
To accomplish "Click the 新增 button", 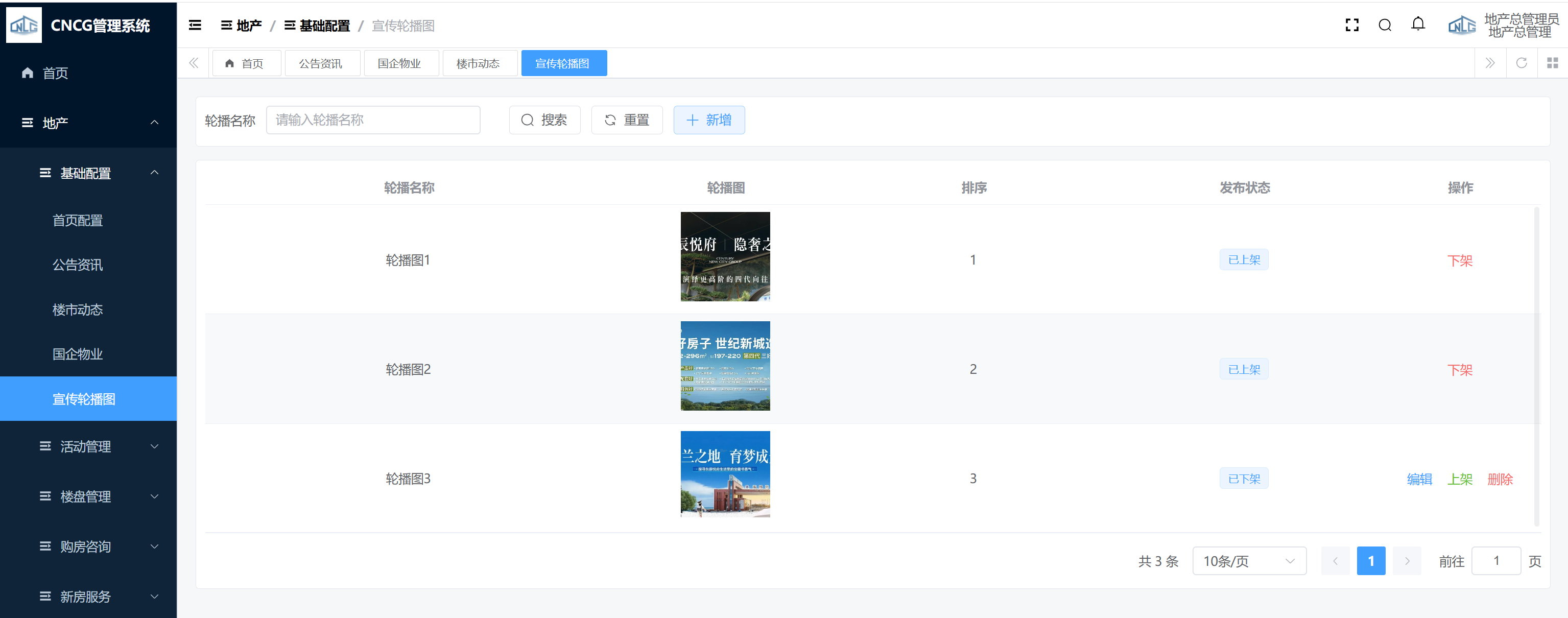I will click(x=708, y=121).
